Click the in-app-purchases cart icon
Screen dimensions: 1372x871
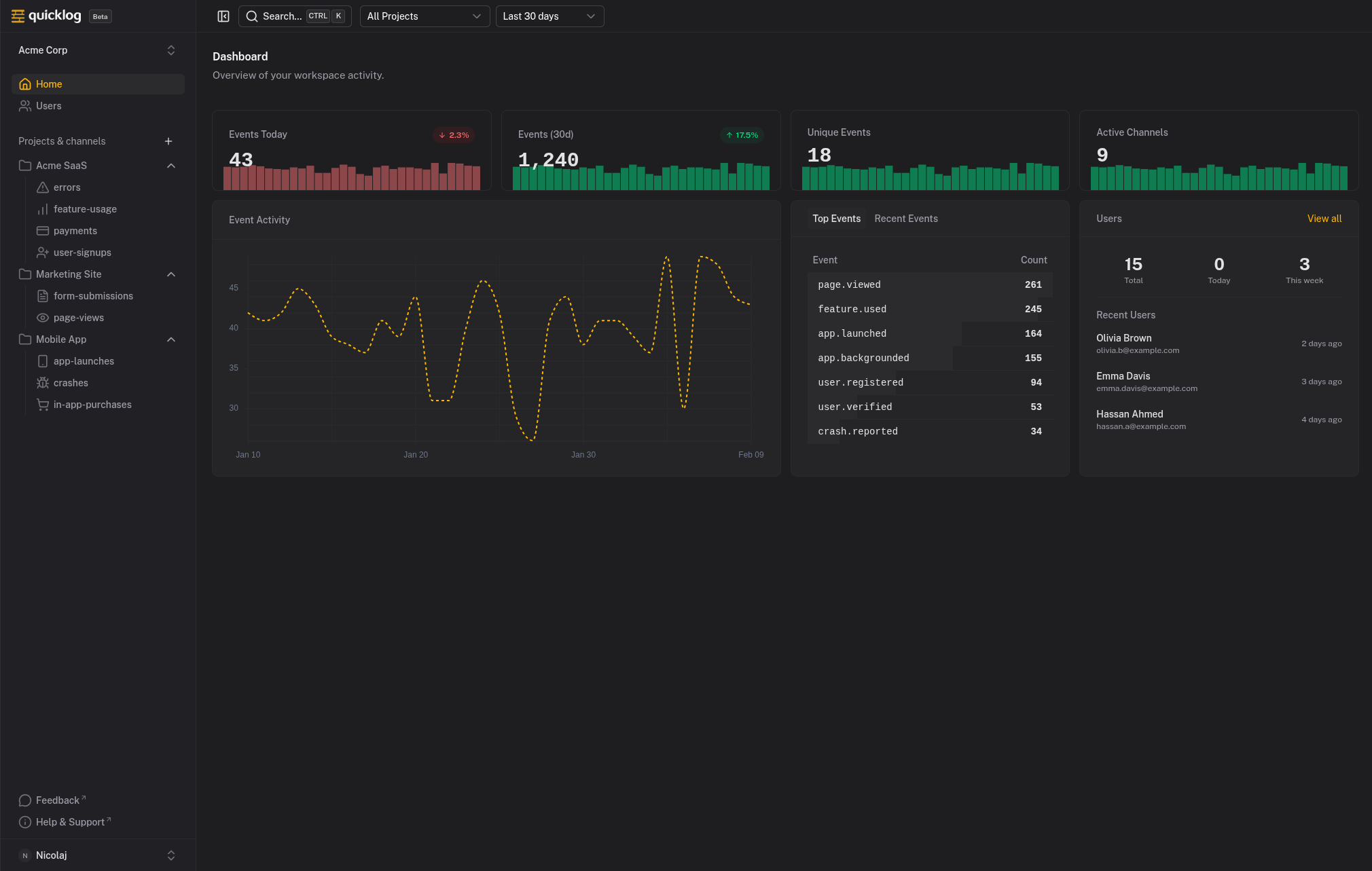(x=42, y=404)
